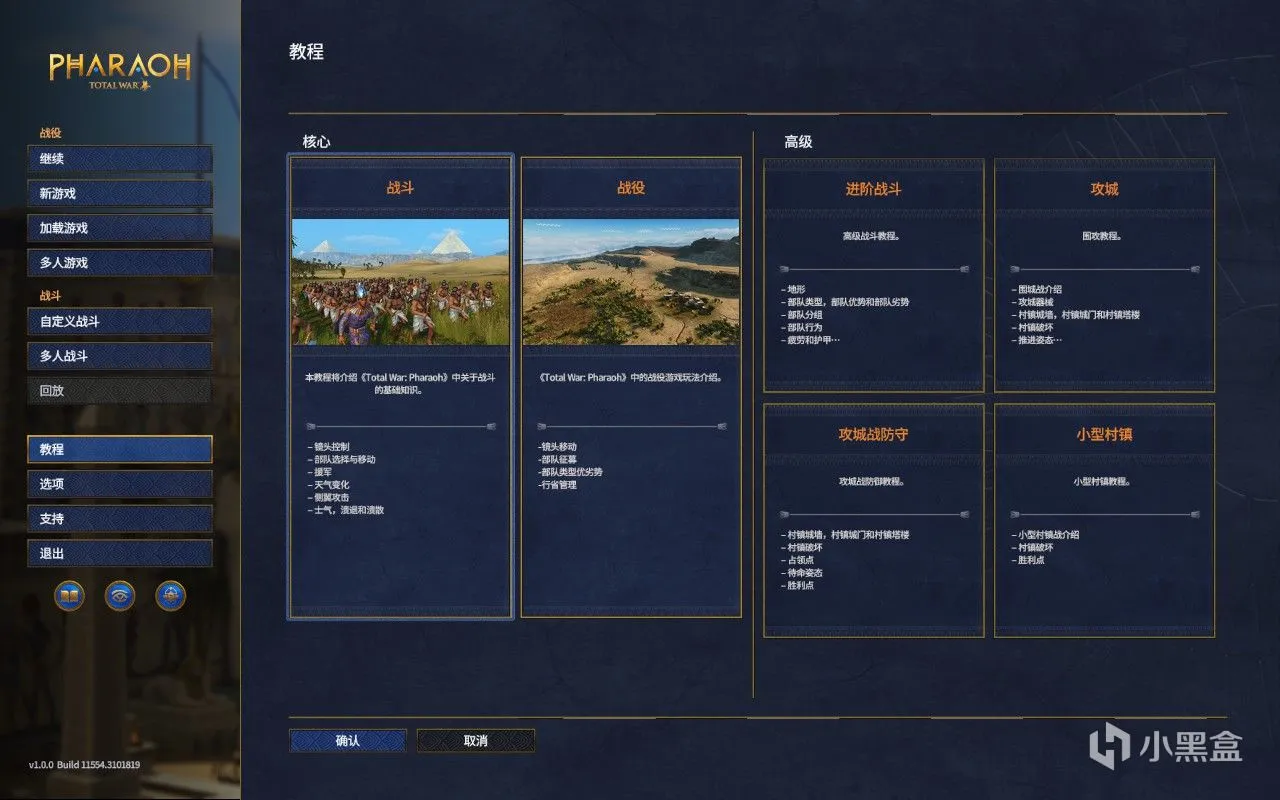Choose 多人游戏 under campaign

tap(120, 263)
